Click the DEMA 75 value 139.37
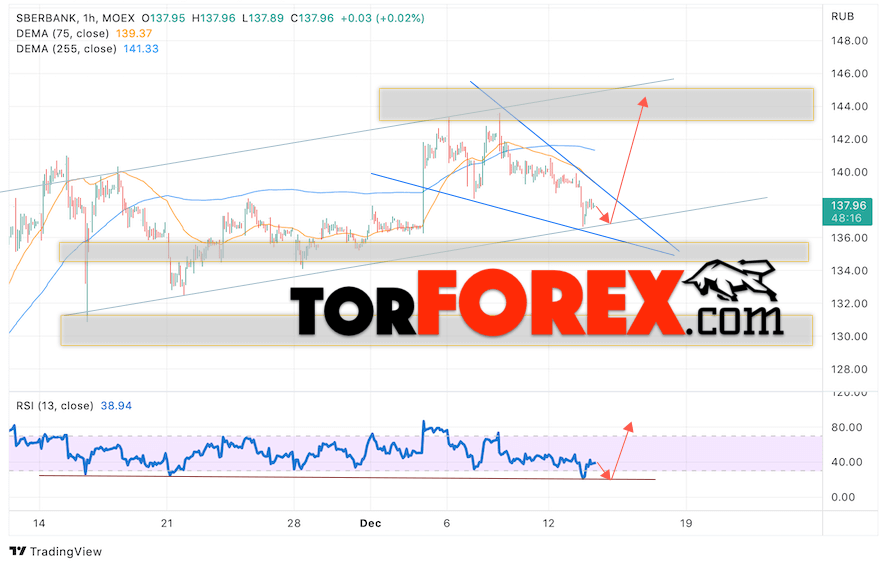Viewport: 887px width, 567px height. point(134,33)
